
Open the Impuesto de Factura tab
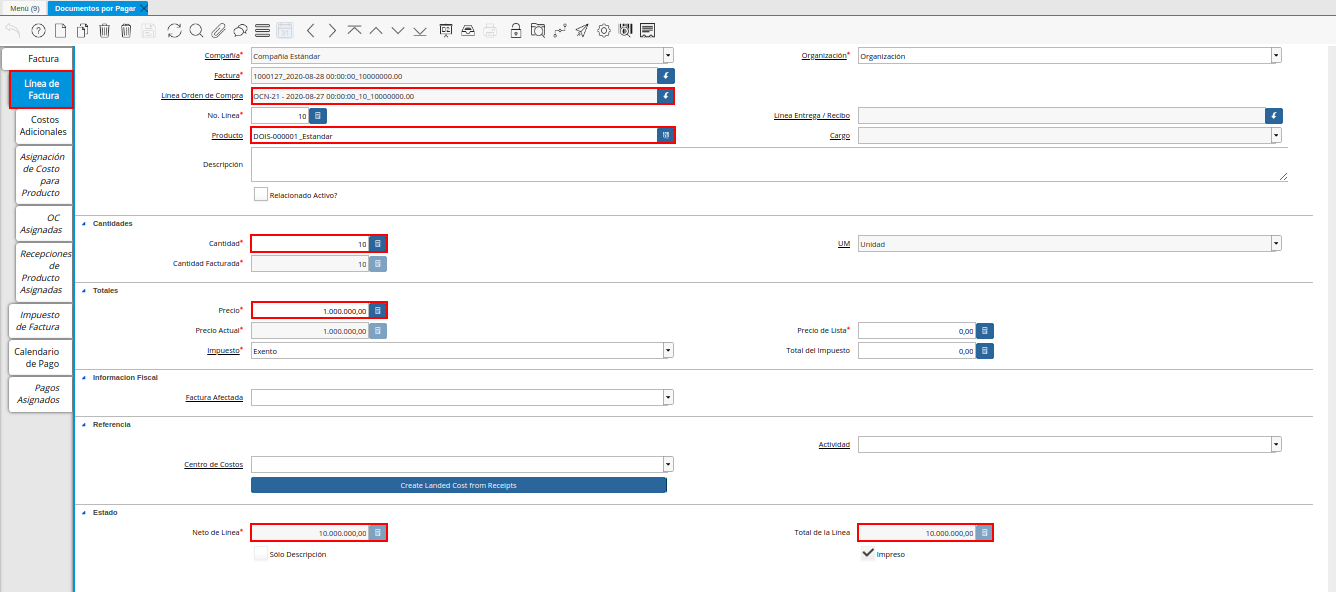point(41,321)
